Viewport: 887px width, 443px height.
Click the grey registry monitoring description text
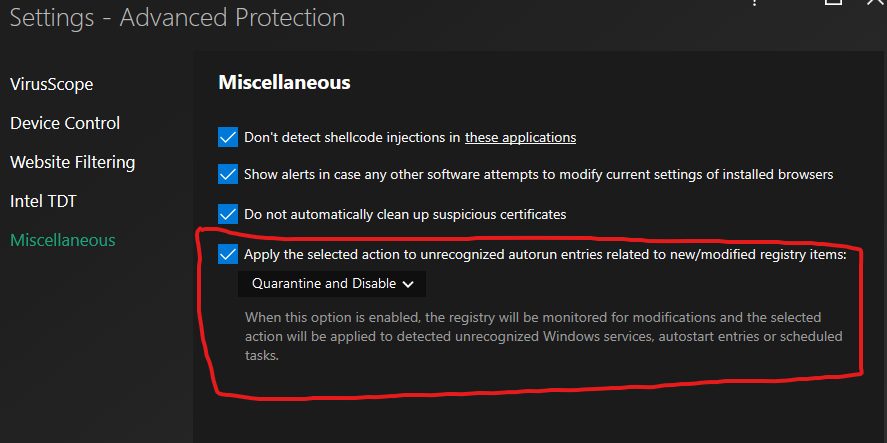[540, 336]
